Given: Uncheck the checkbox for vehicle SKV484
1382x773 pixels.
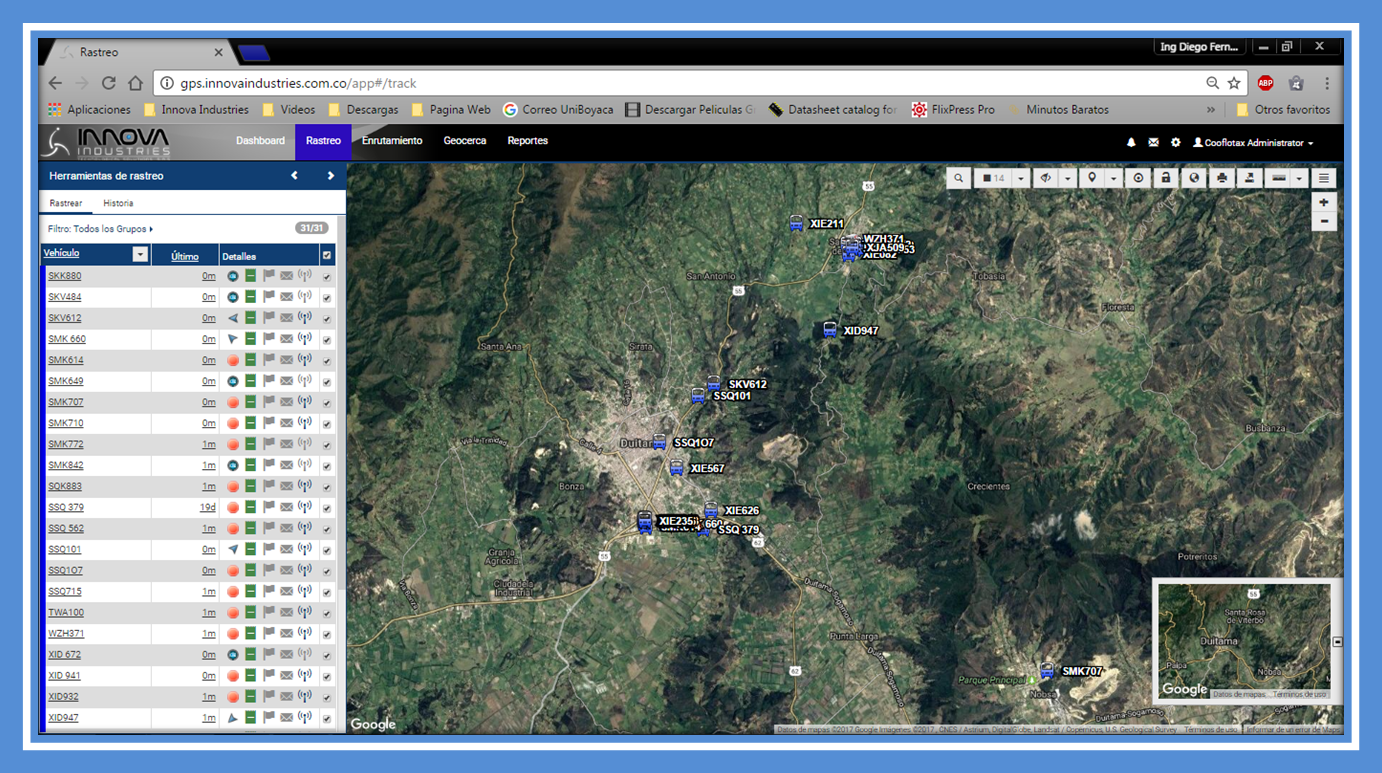Looking at the screenshot, I should coord(327,298).
